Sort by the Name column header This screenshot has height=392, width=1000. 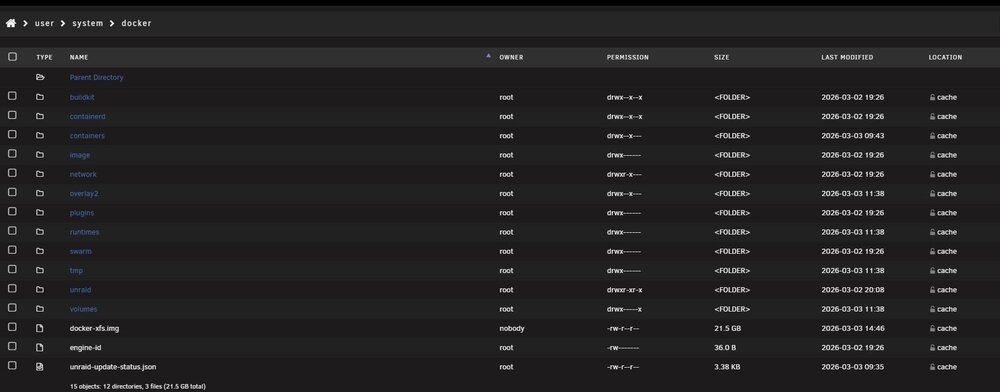pyautogui.click(x=78, y=57)
